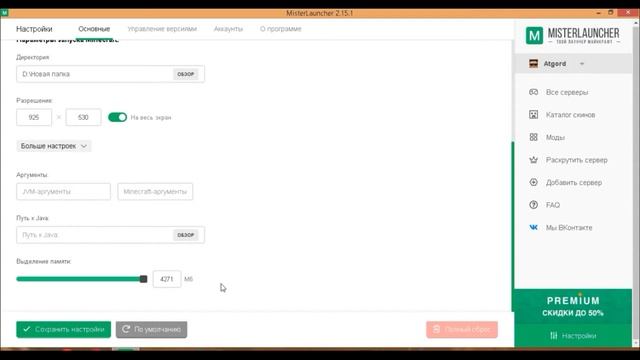Click the VK logo icon
Image resolution: width=640 pixels, height=360 pixels.
[x=533, y=227]
